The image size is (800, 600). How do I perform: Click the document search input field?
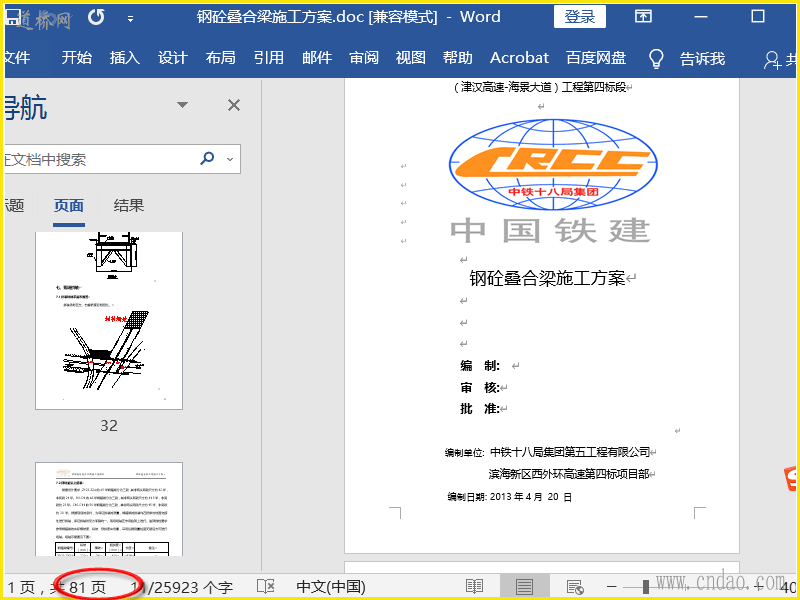click(x=99, y=159)
